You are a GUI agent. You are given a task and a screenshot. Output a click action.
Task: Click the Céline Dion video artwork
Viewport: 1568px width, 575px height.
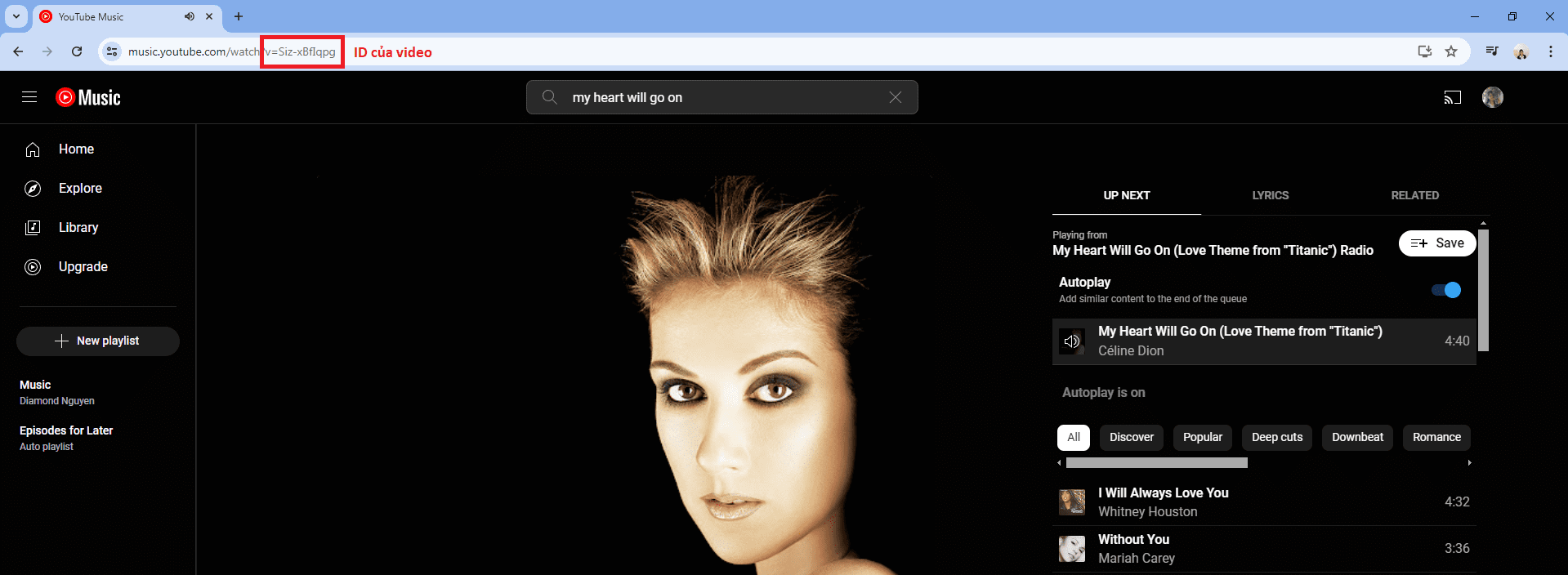point(624,375)
